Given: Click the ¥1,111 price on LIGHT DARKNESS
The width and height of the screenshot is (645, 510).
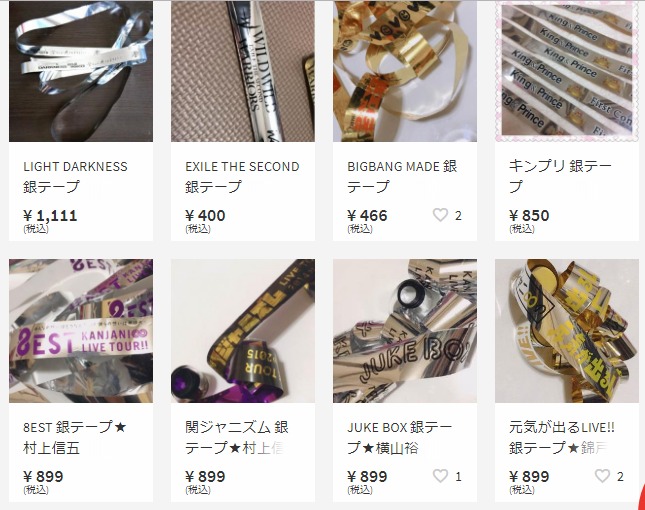Looking at the screenshot, I should tap(50, 216).
